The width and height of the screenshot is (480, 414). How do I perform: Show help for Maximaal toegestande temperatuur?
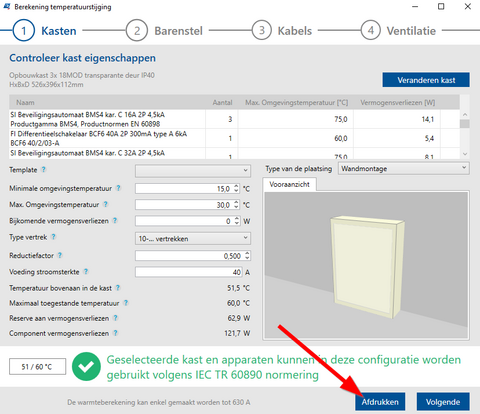click(x=126, y=303)
